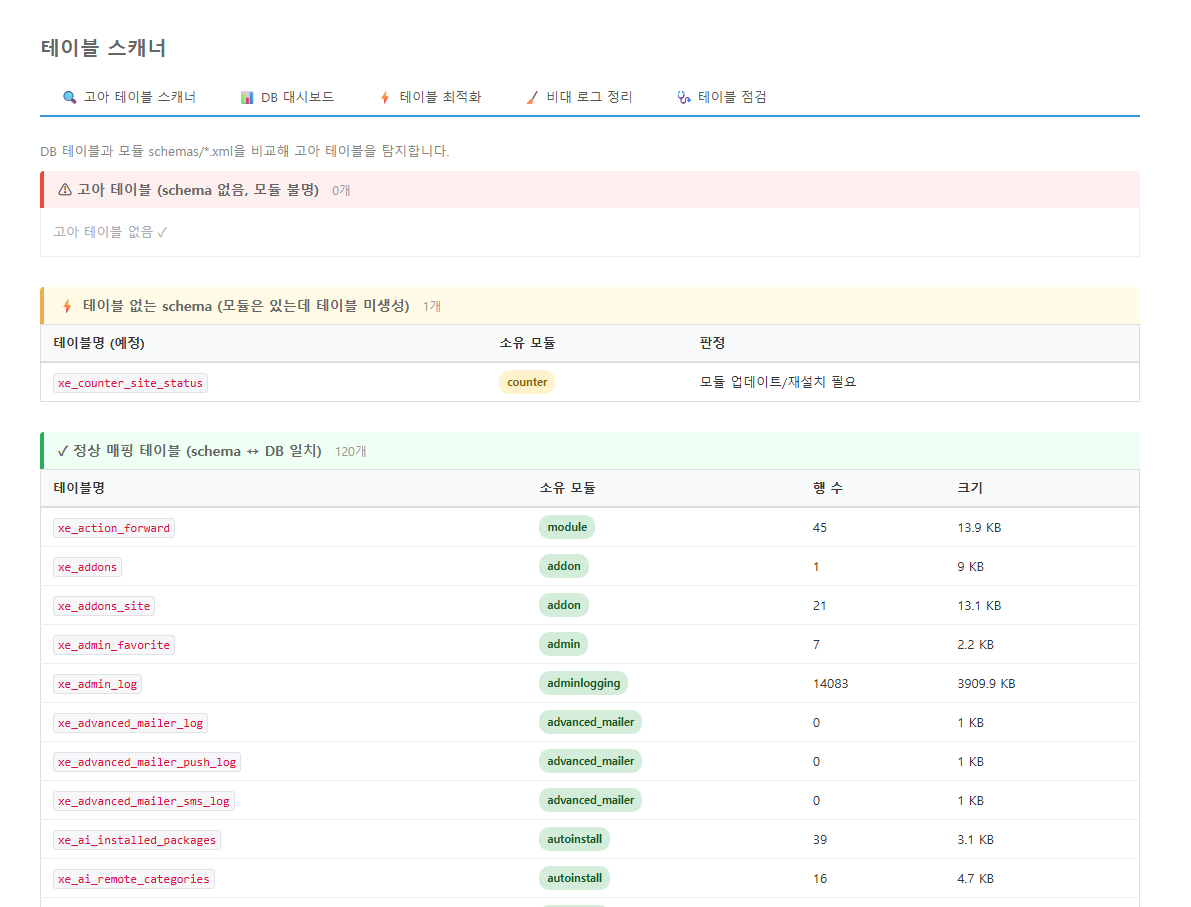Image resolution: width=1191 pixels, height=907 pixels.
Task: Click autoinstall badge in xe_ai_installed_packages row
Action: [574, 839]
